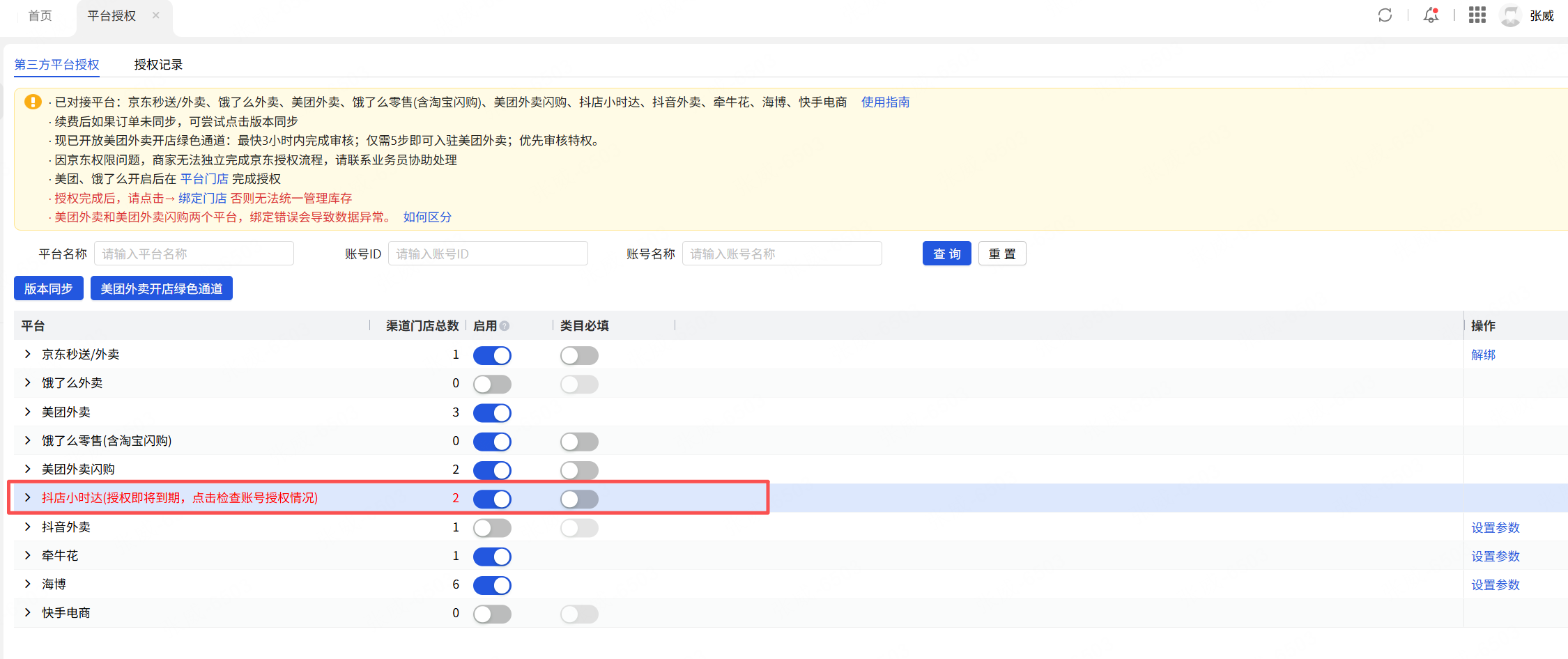Image resolution: width=1568 pixels, height=659 pixels.
Task: Focus the 平台名称 input field
Action: point(194,254)
